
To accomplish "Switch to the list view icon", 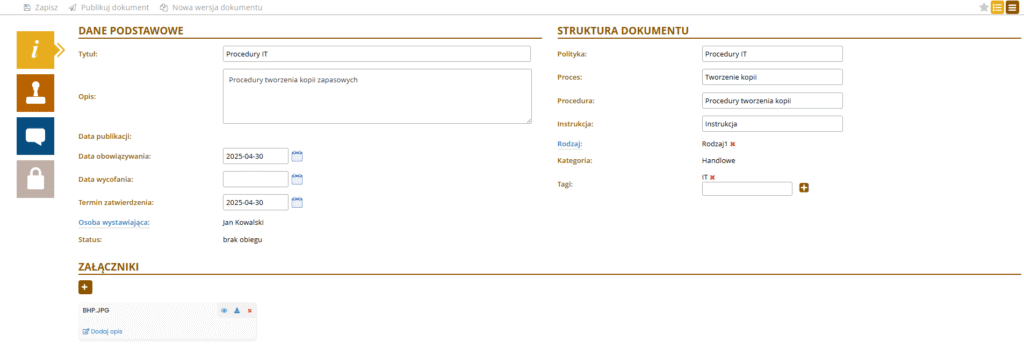I will [997, 8].
